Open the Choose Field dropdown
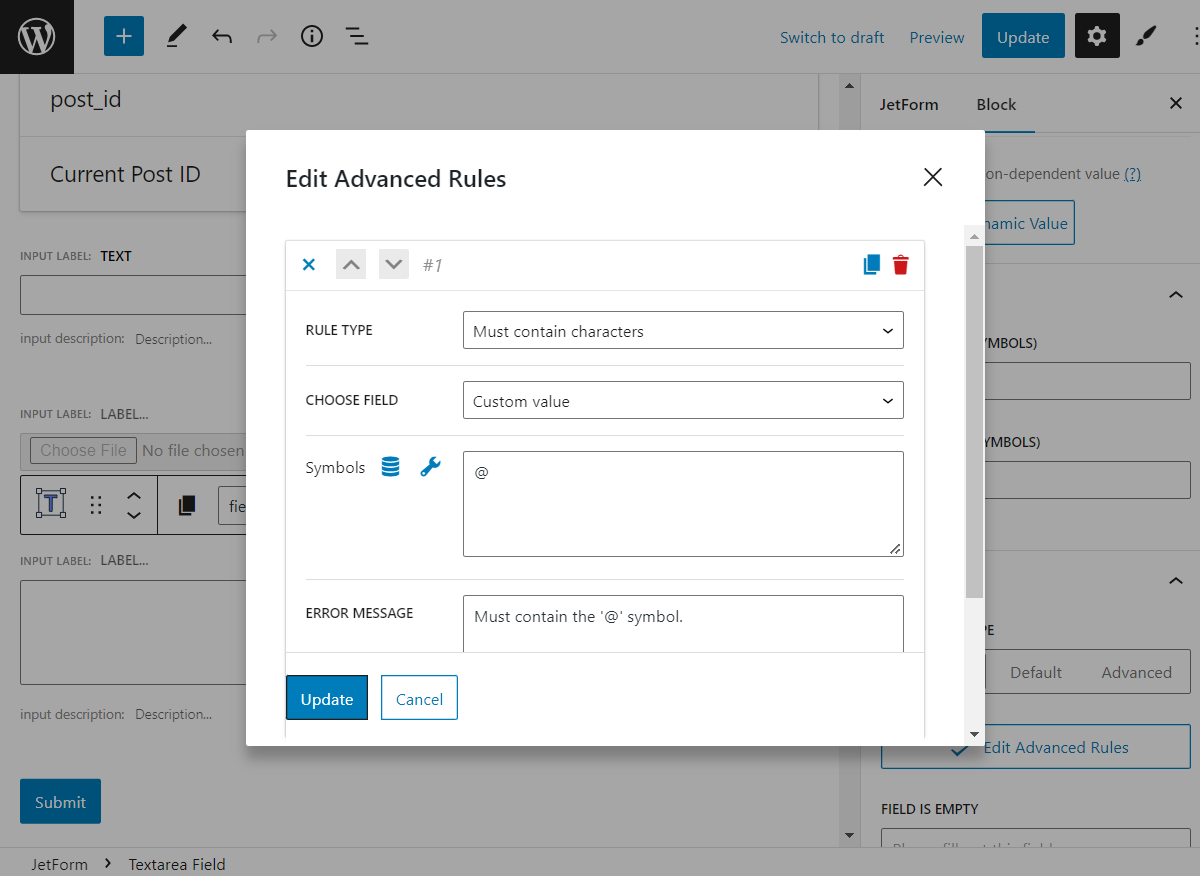 click(683, 400)
